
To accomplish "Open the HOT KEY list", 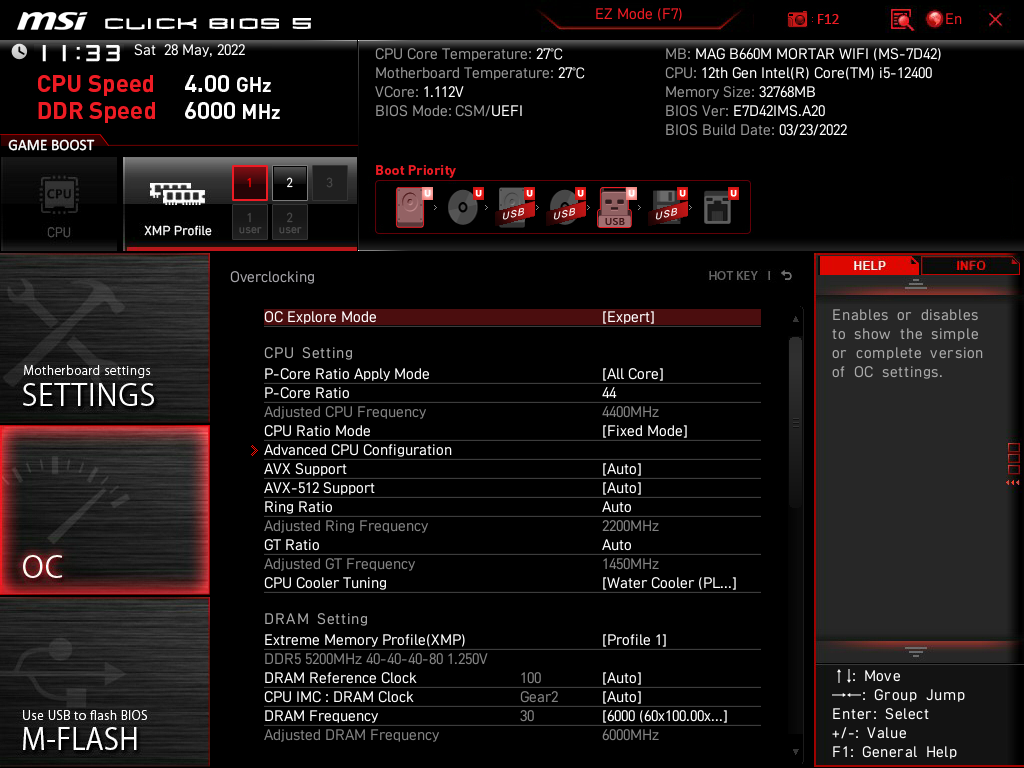I will pos(733,276).
